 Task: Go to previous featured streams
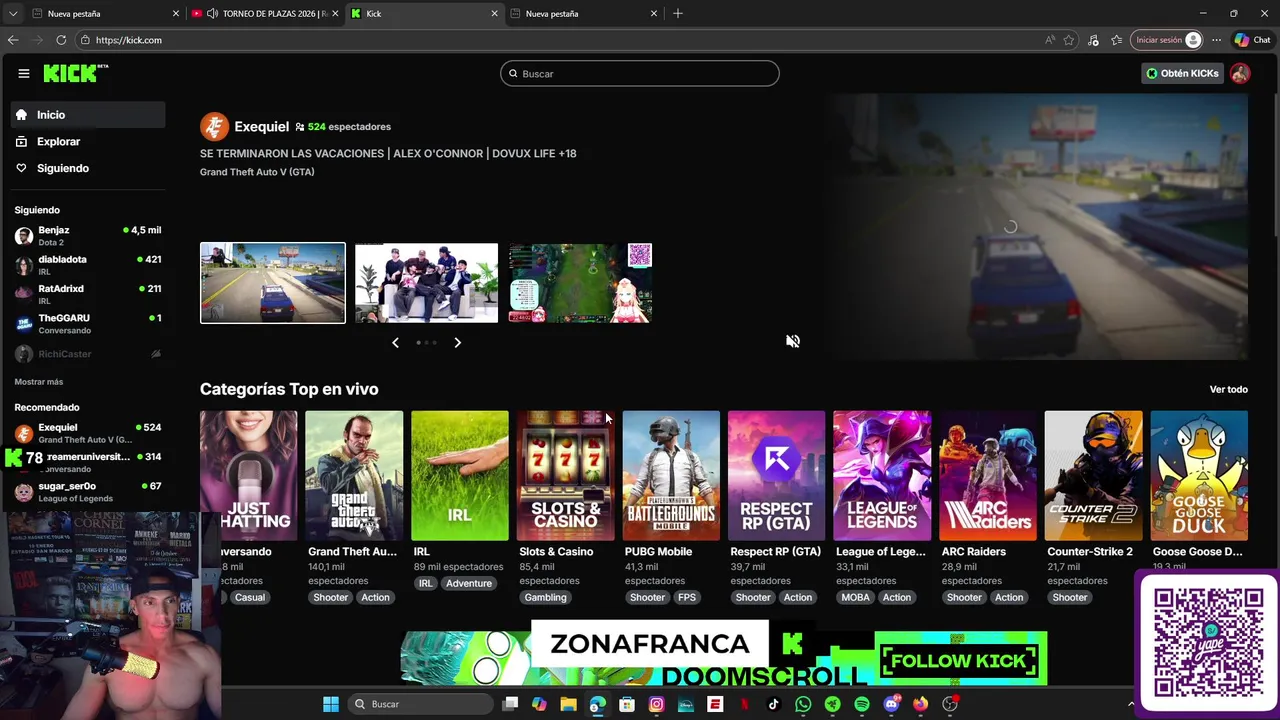(395, 342)
